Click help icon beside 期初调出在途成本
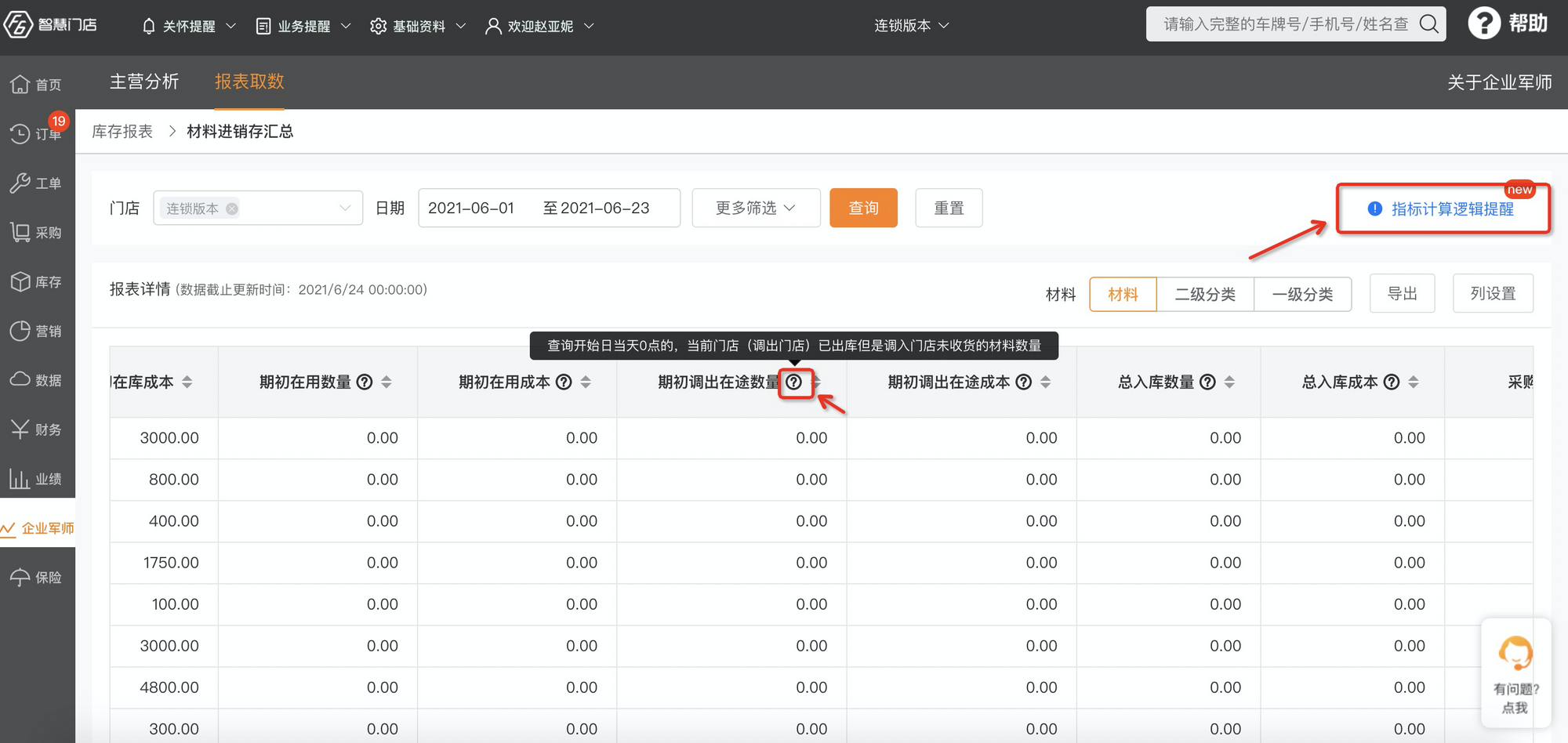The width and height of the screenshot is (1568, 743). click(x=1024, y=382)
